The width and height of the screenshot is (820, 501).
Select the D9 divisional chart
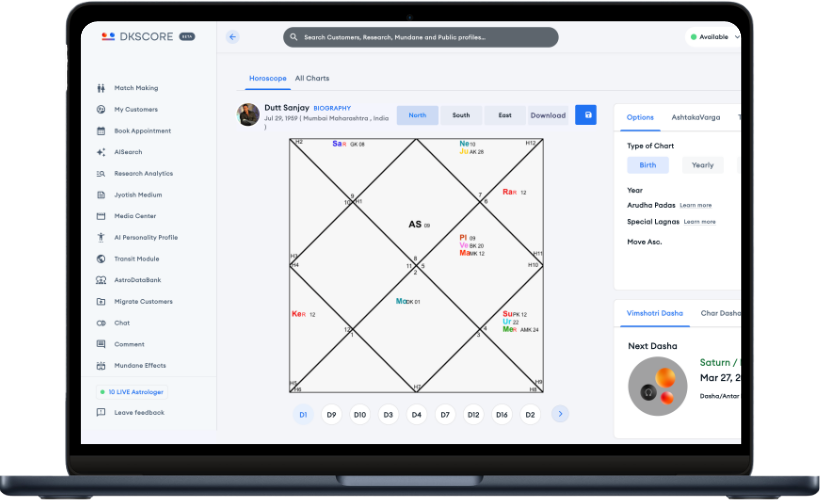pos(332,415)
